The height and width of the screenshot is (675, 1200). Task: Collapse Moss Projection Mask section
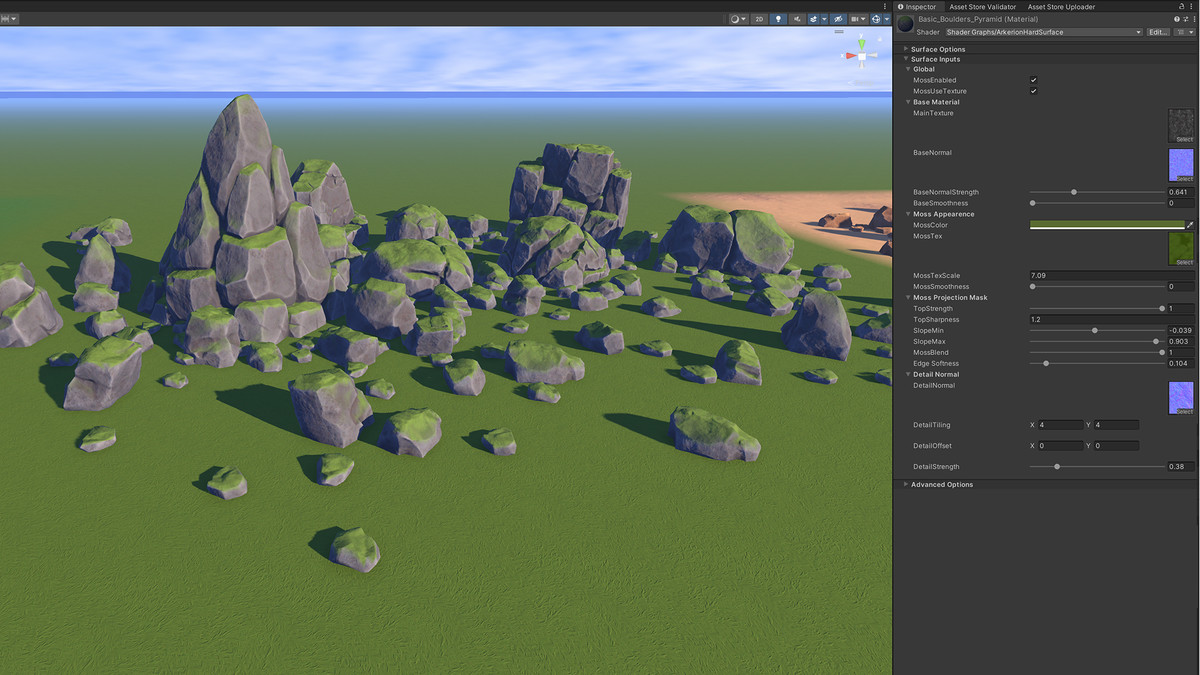(x=908, y=298)
